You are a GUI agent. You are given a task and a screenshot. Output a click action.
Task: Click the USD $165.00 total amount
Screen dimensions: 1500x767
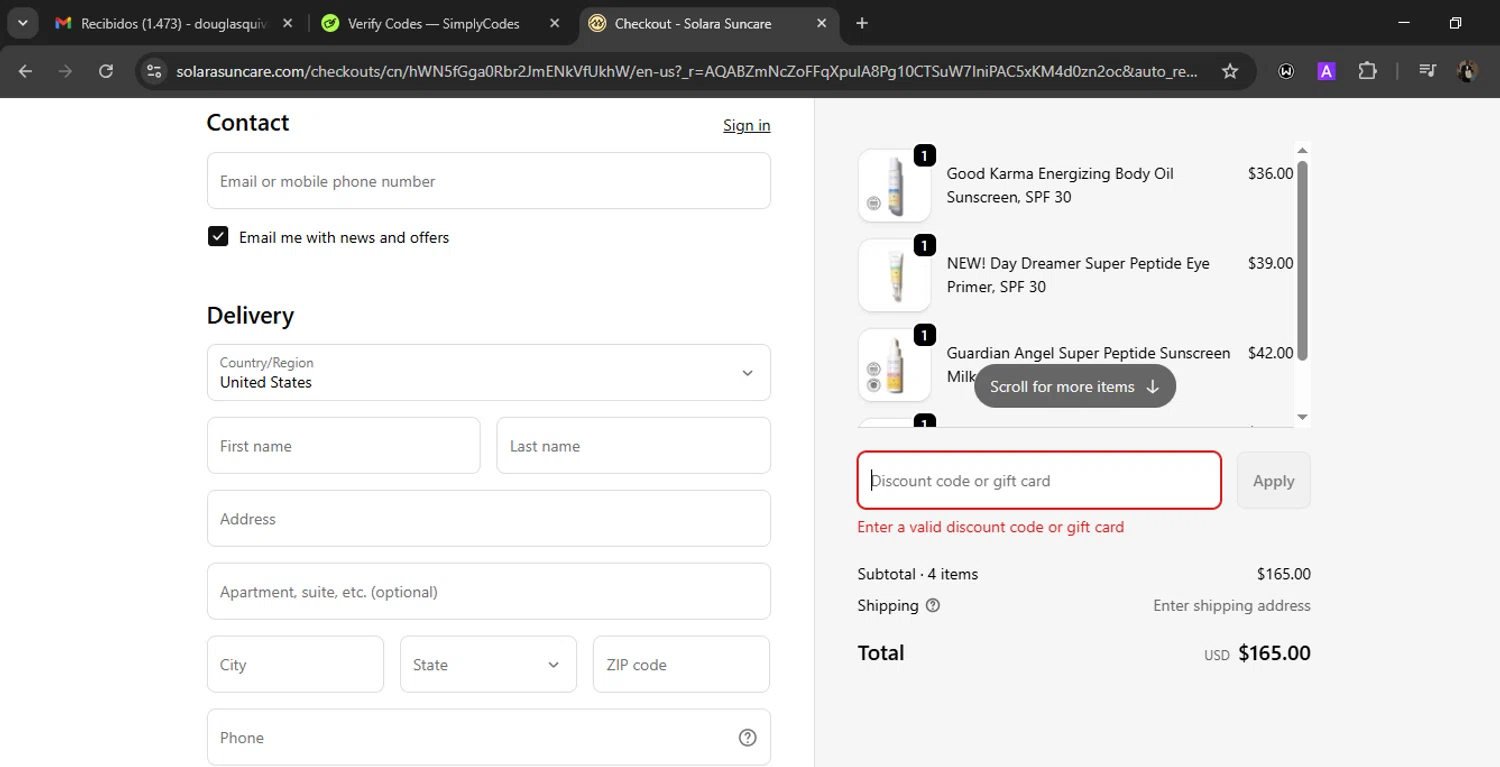point(1257,654)
